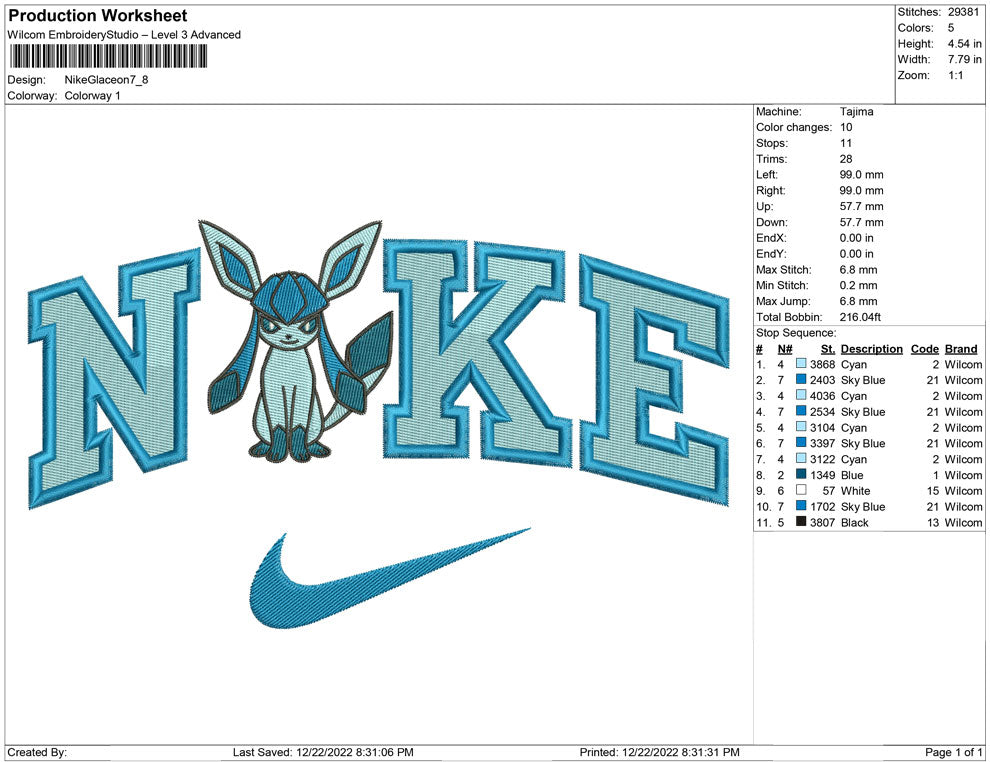The height and width of the screenshot is (762, 990).
Task: Click the Glaceon character in the design
Action: (294, 341)
